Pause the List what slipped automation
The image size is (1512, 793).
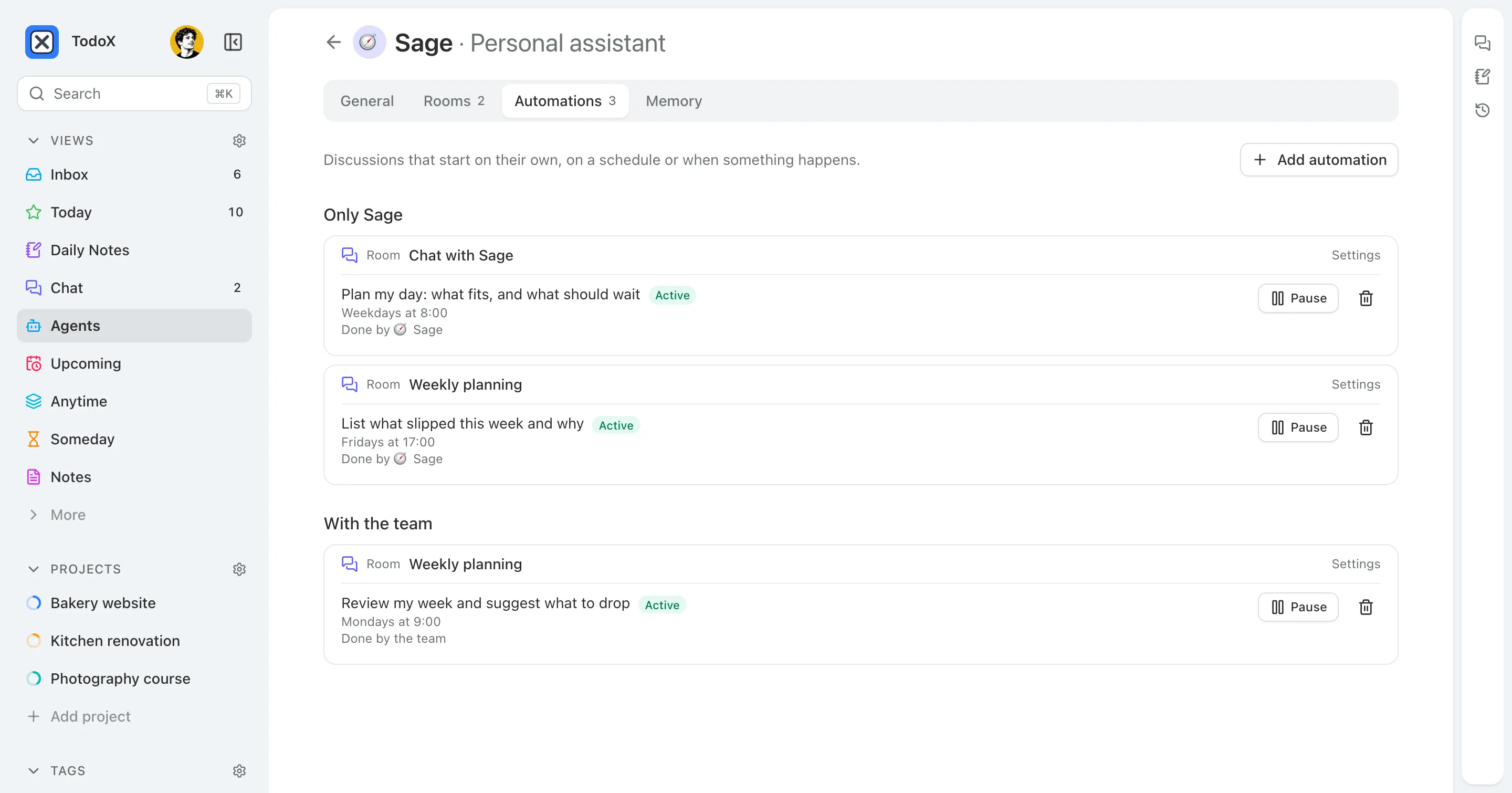pos(1298,427)
